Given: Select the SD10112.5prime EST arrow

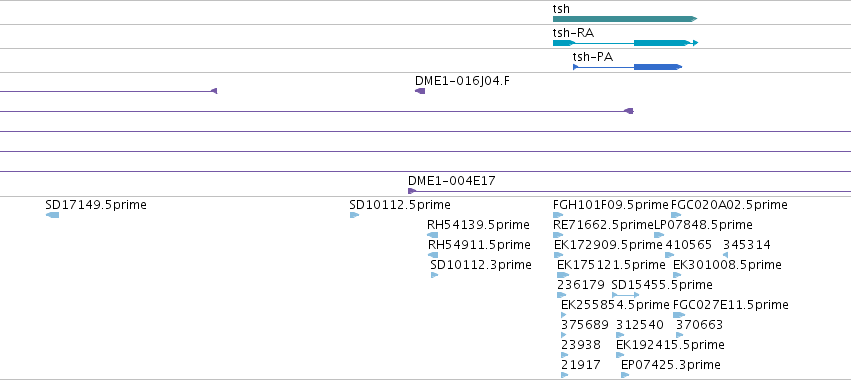Looking at the screenshot, I should point(354,215).
